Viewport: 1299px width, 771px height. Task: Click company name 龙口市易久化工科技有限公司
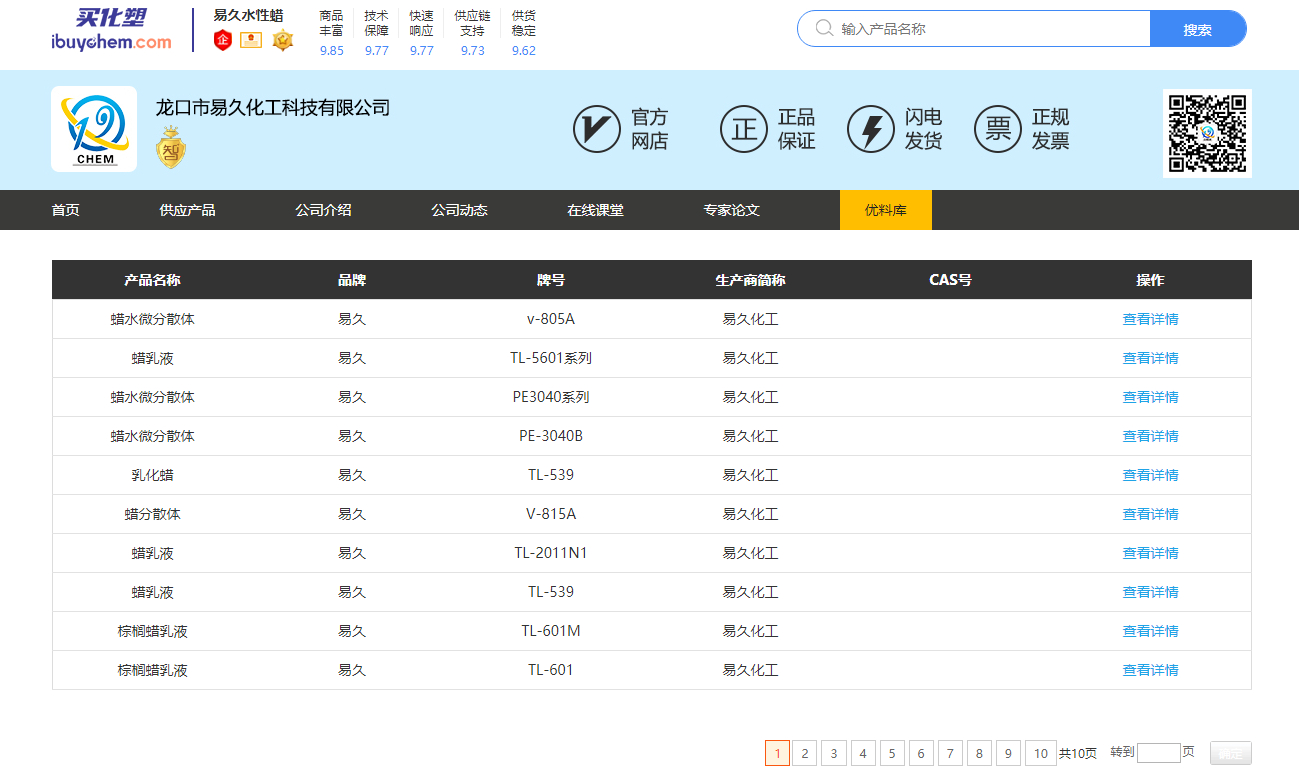pyautogui.click(x=272, y=108)
